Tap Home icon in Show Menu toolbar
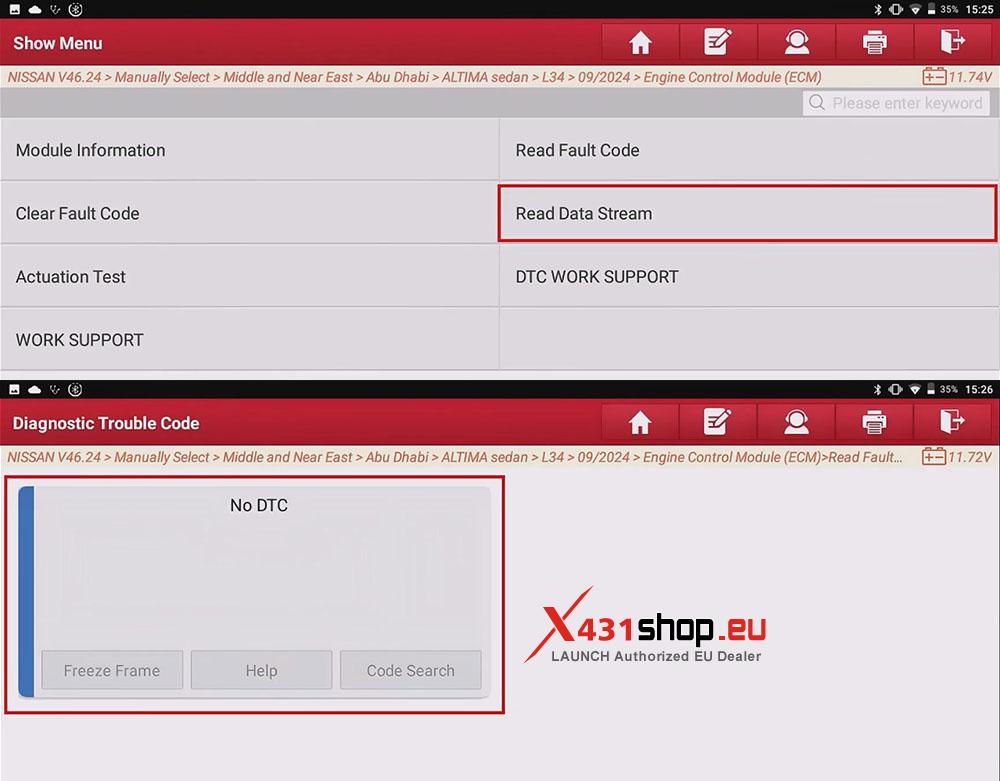This screenshot has height=781, width=1000. (x=640, y=43)
